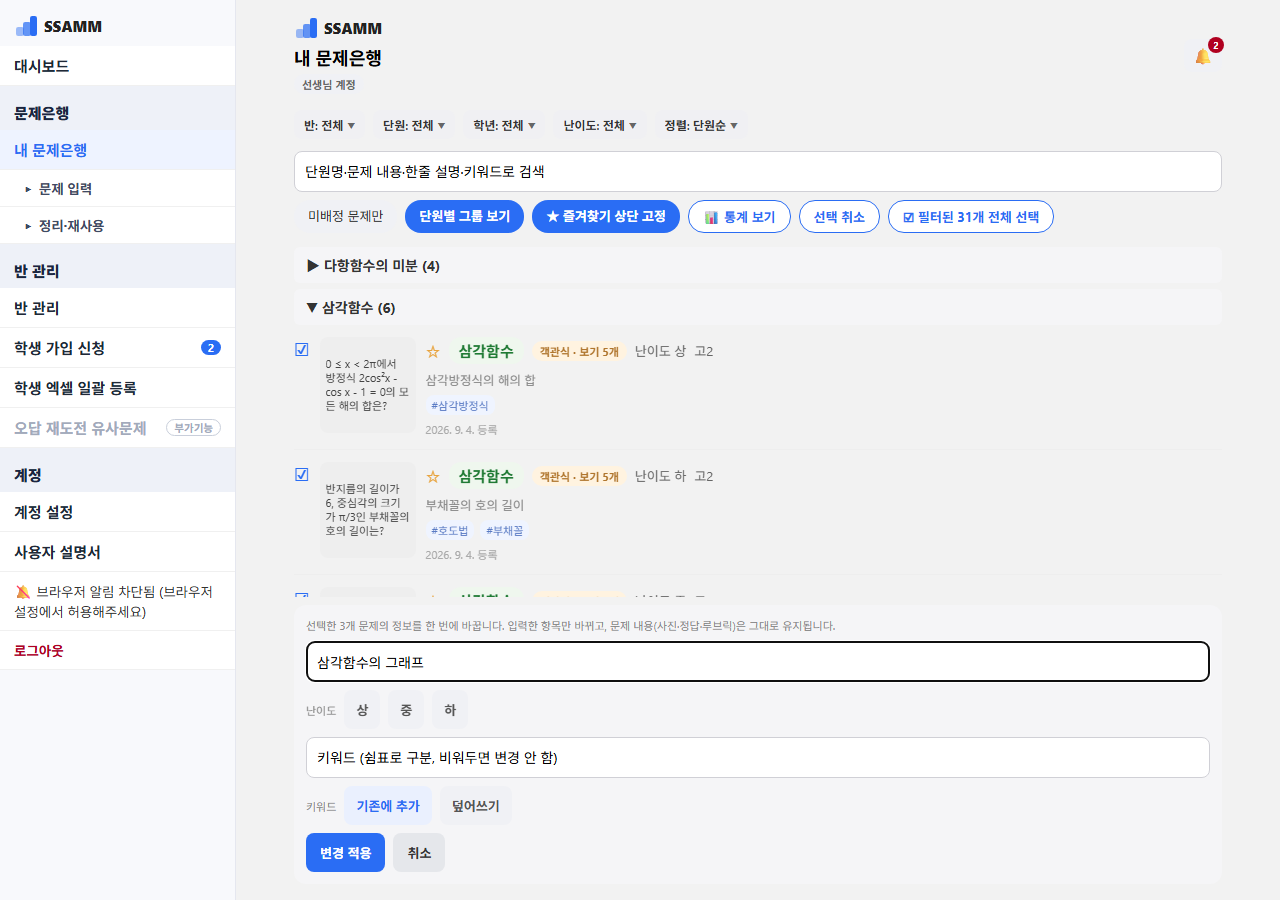1280x900 pixels.
Task: Open 반 관리 menu item
Action: coord(118,308)
